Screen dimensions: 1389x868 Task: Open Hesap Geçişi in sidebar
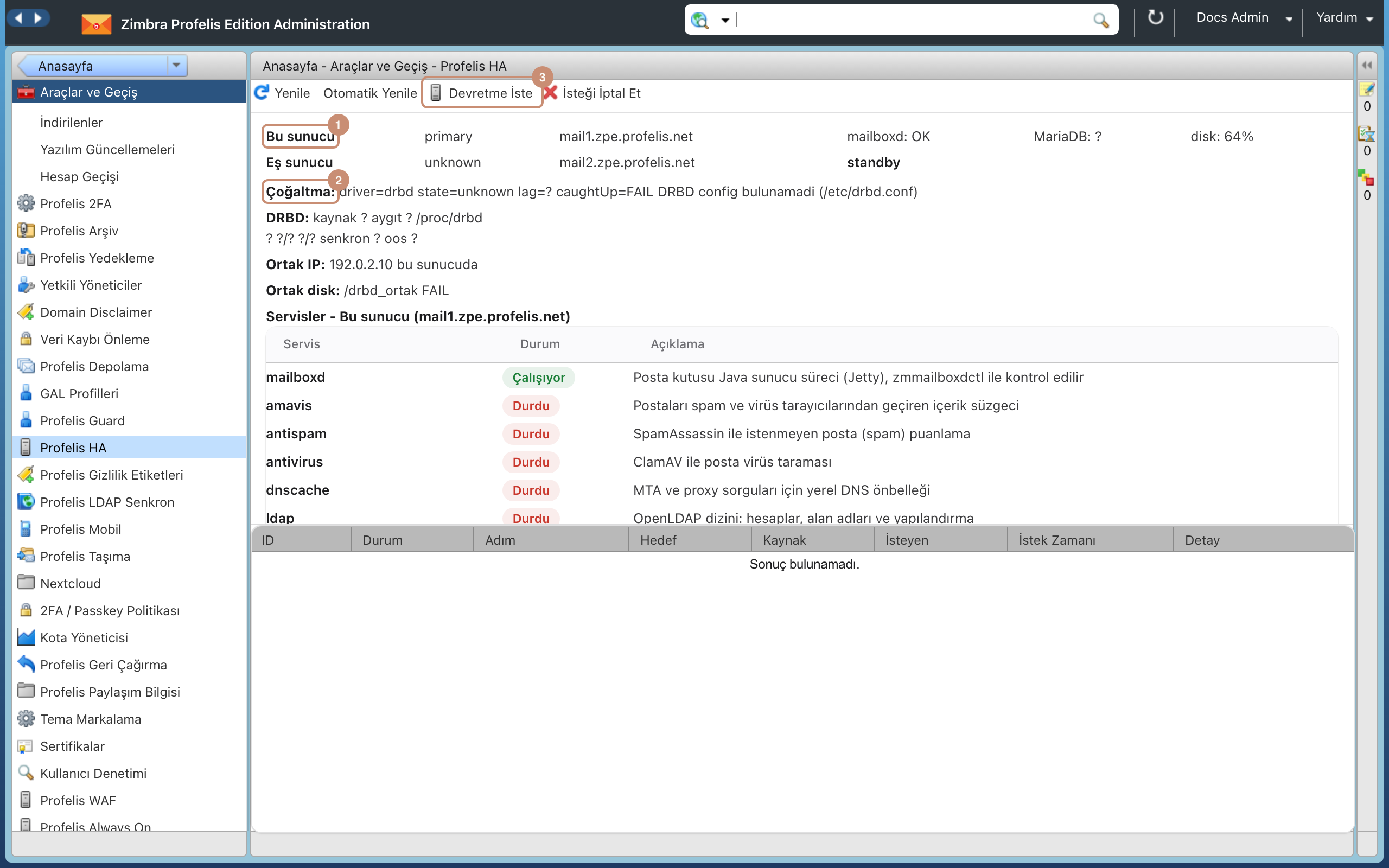coord(79,177)
